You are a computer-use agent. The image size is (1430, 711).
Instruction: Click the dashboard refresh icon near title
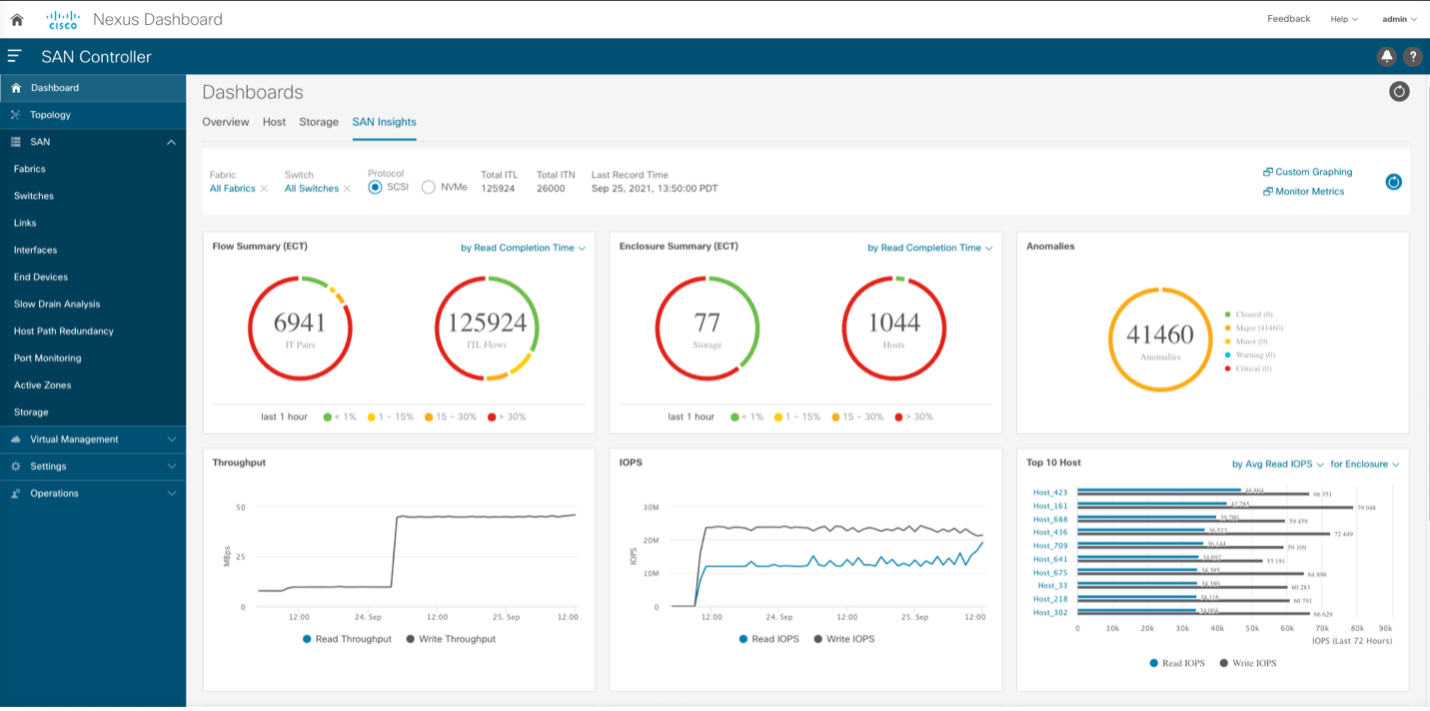point(1399,92)
